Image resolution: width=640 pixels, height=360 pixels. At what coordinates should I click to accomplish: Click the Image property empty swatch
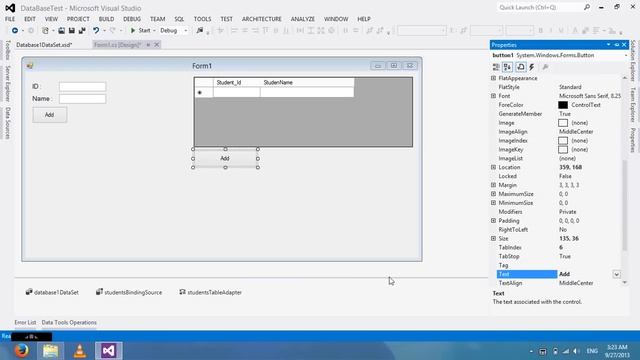[563, 123]
